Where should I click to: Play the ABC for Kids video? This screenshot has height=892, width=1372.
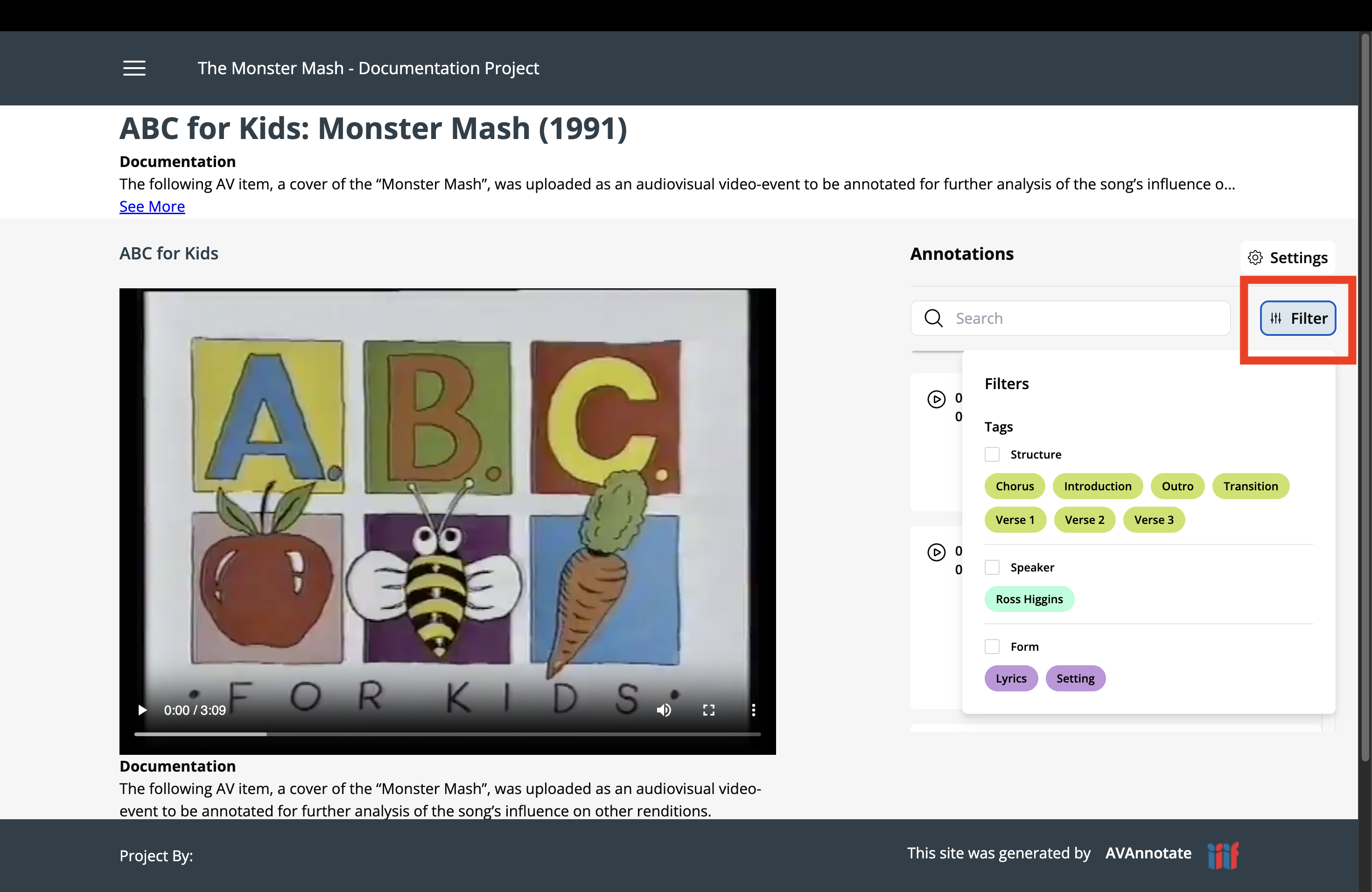(142, 710)
